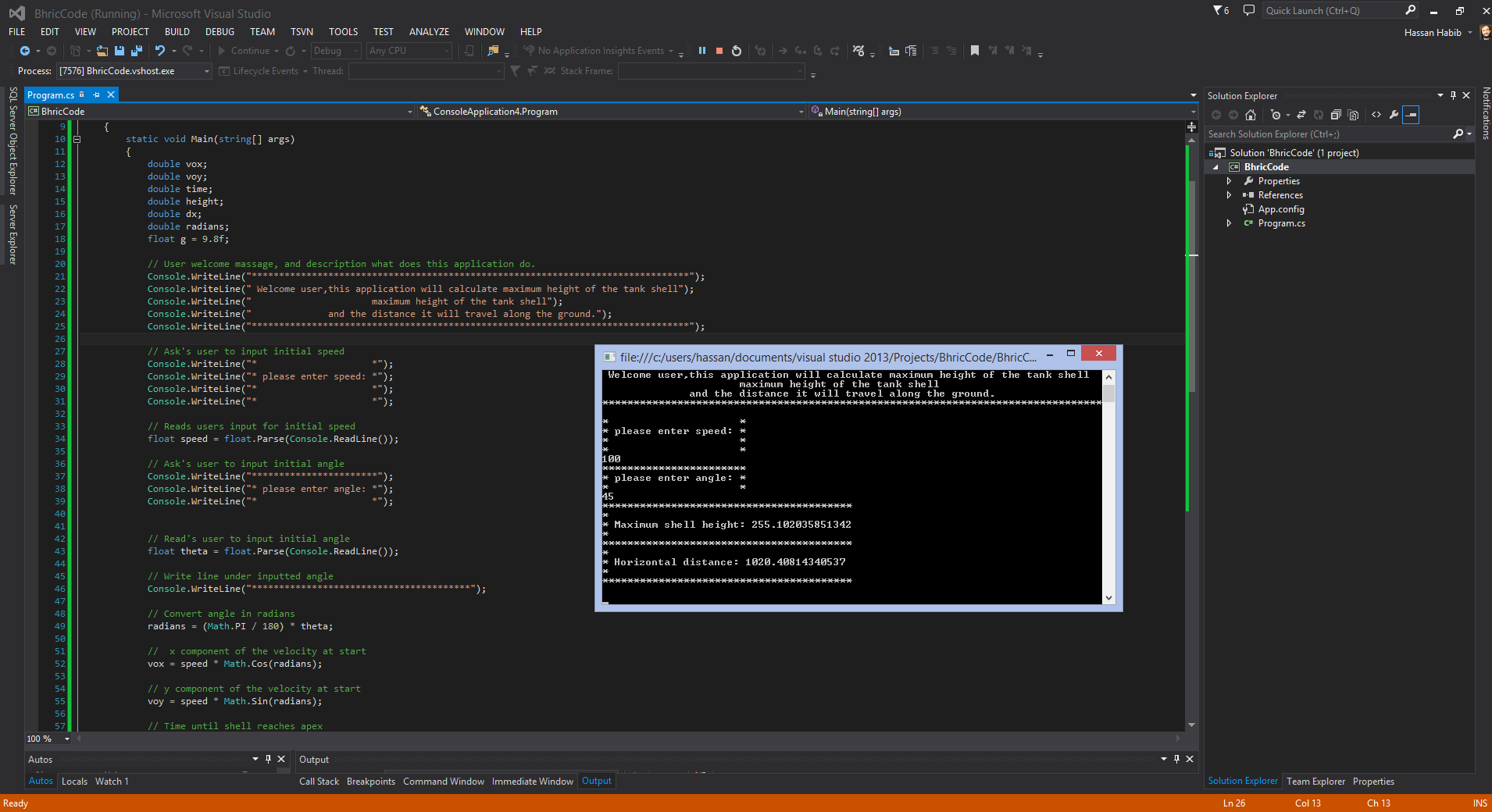Click the View Code angle-brackets icon

1376,115
